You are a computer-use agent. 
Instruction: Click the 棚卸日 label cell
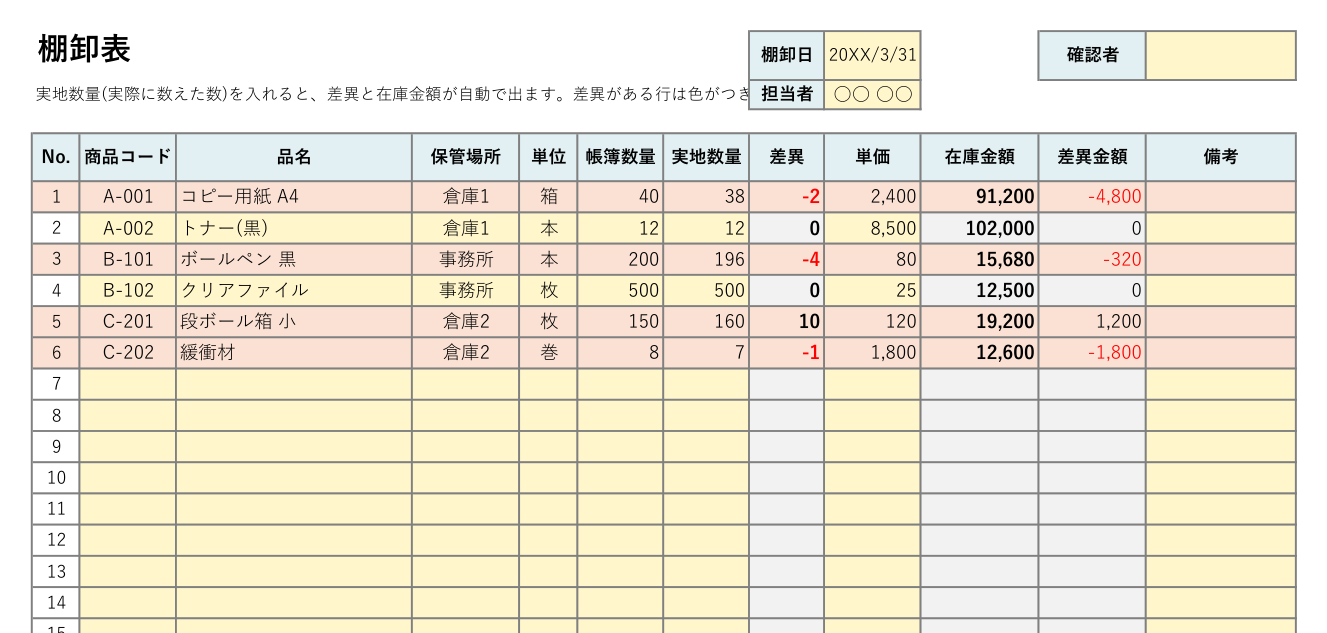(786, 55)
